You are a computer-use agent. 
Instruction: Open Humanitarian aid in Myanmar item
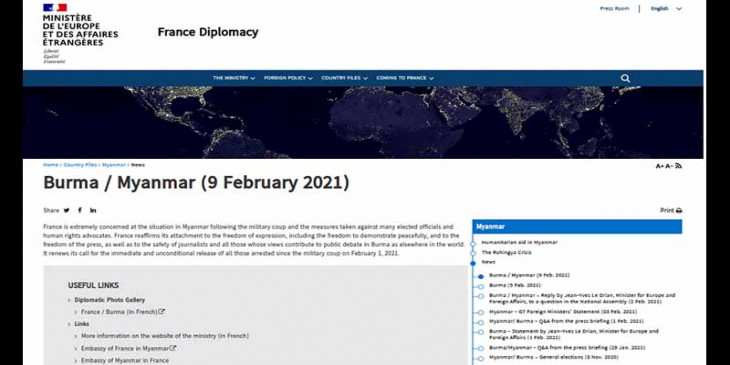(520, 243)
